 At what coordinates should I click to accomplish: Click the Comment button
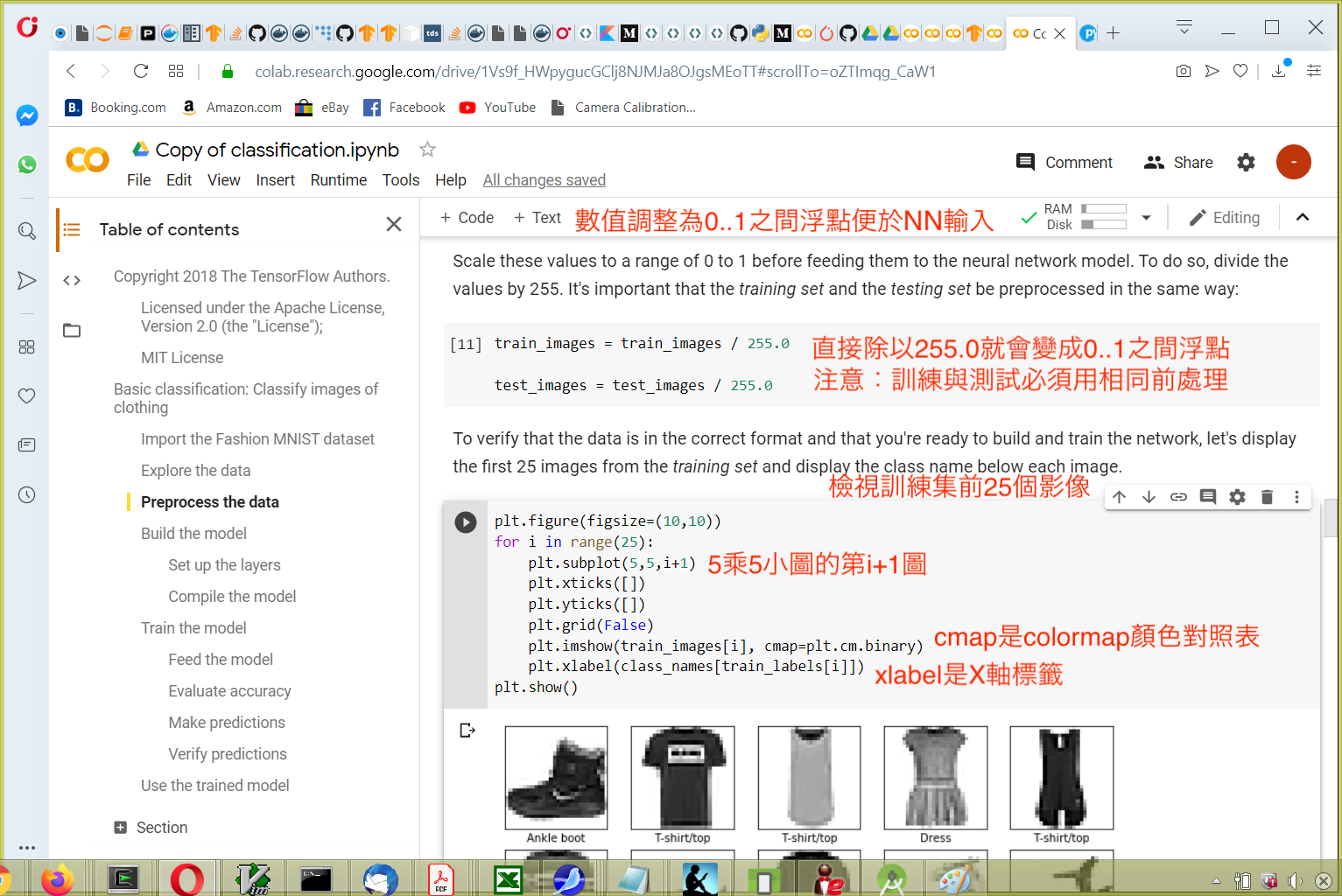pos(1064,162)
